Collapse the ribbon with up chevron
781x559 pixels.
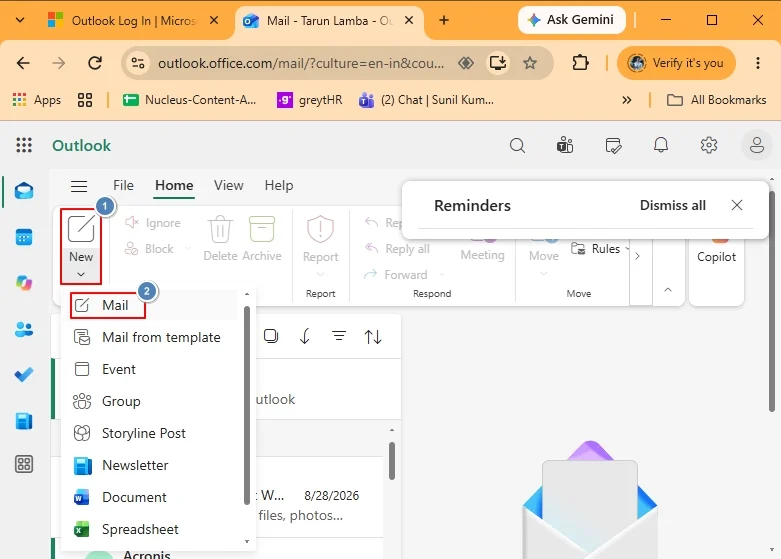click(x=668, y=290)
